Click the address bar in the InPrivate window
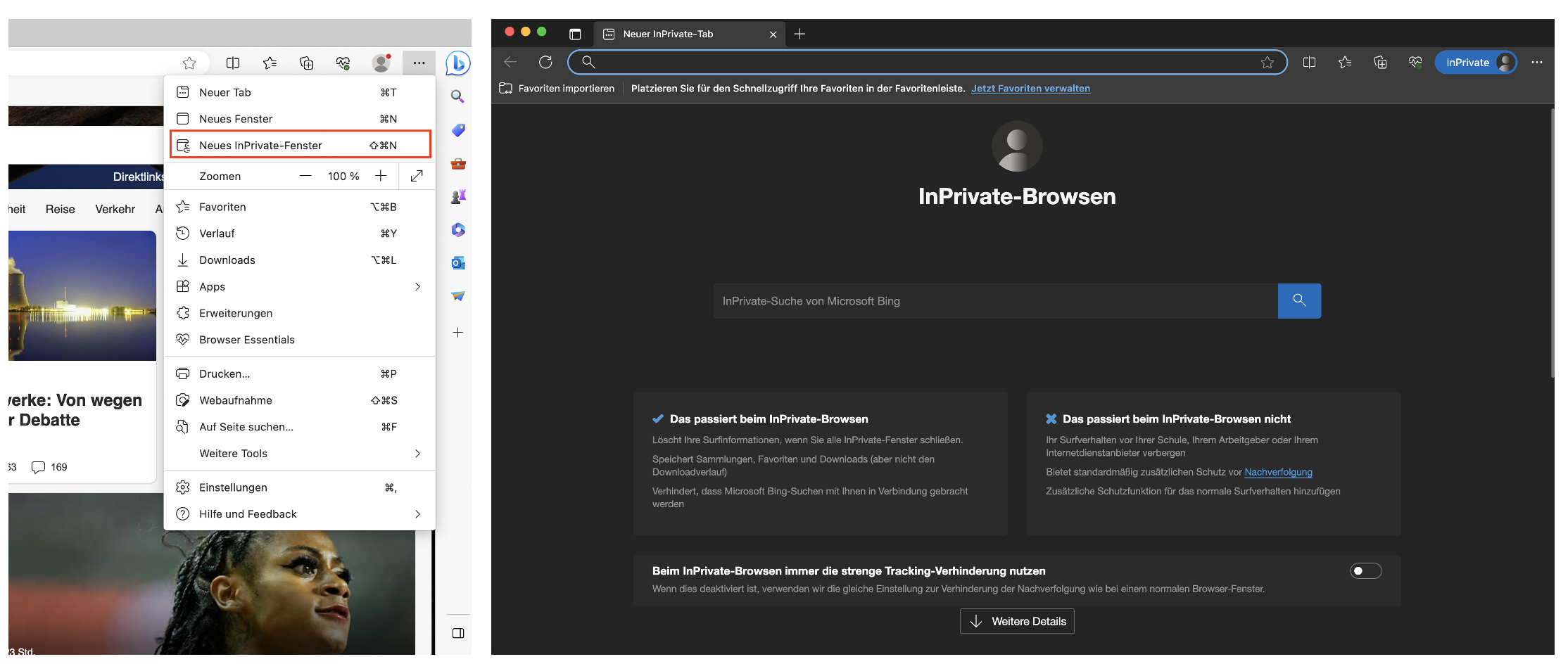Viewport: 1568px width, 671px height. click(928, 63)
